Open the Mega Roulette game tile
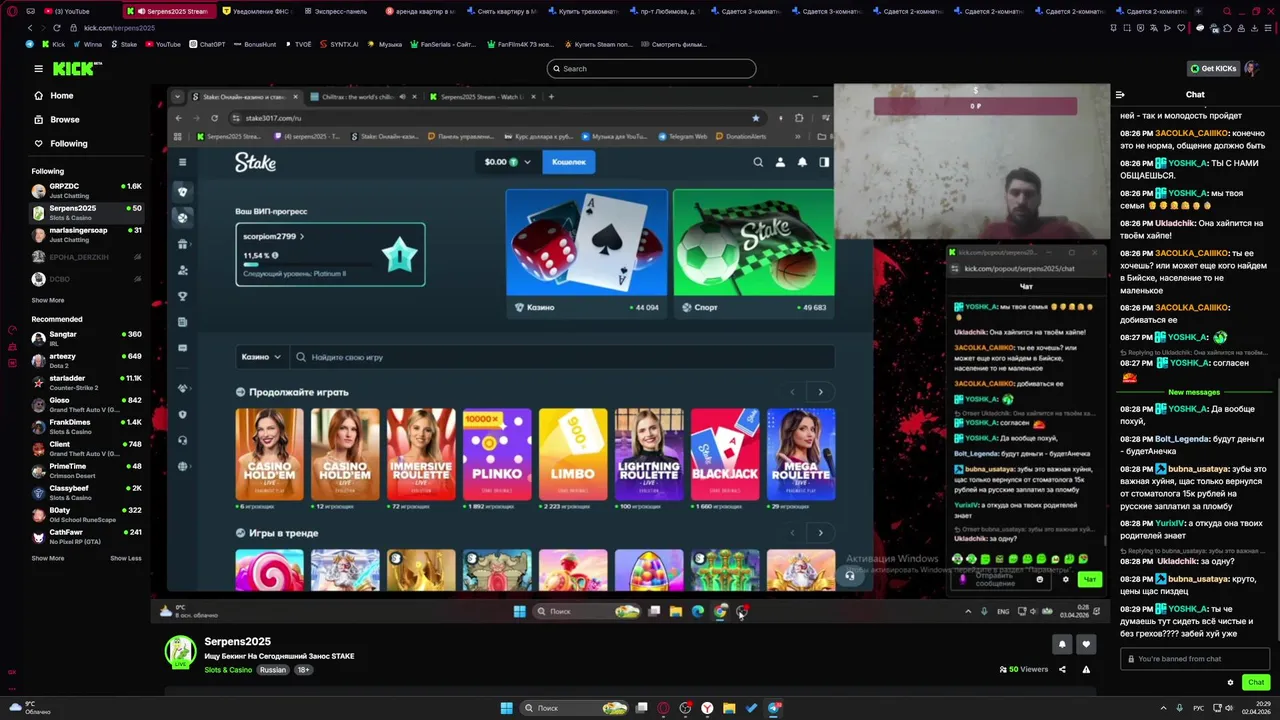Image resolution: width=1280 pixels, height=720 pixels. point(801,454)
